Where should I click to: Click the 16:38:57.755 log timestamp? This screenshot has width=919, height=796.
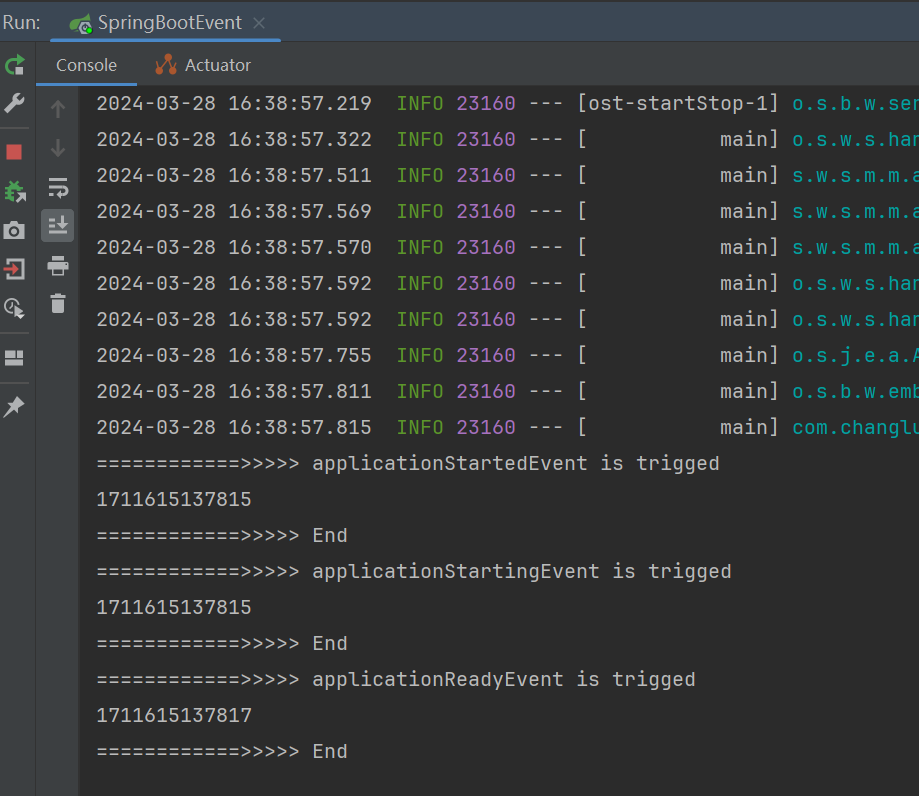tap(299, 355)
